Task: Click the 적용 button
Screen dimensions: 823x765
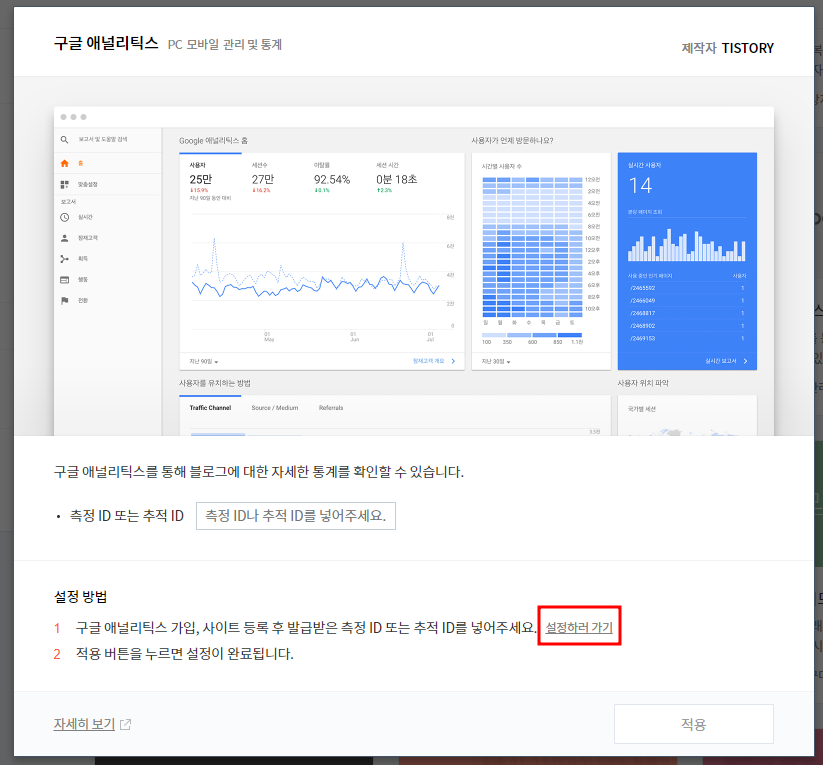Action: tap(693, 724)
